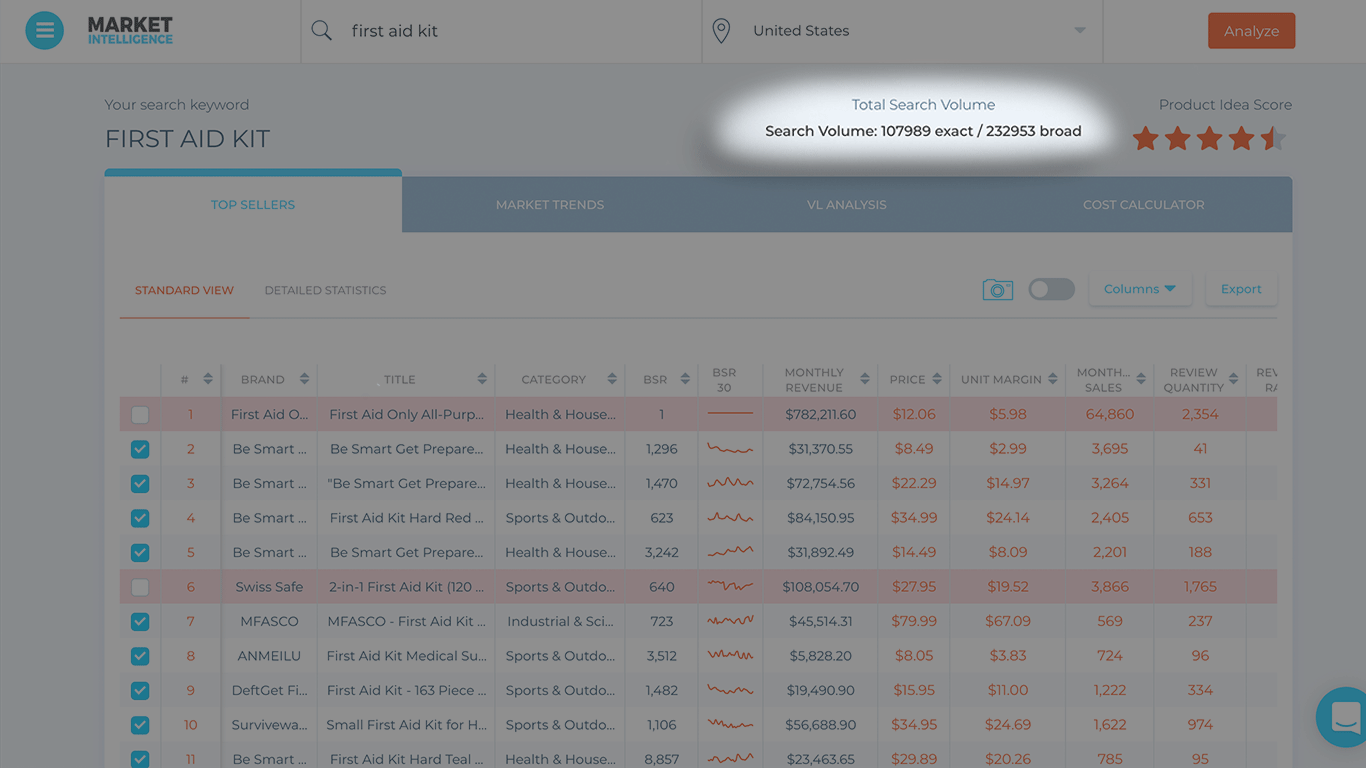Select the Standard View tab
This screenshot has height=768, width=1366.
point(184,290)
